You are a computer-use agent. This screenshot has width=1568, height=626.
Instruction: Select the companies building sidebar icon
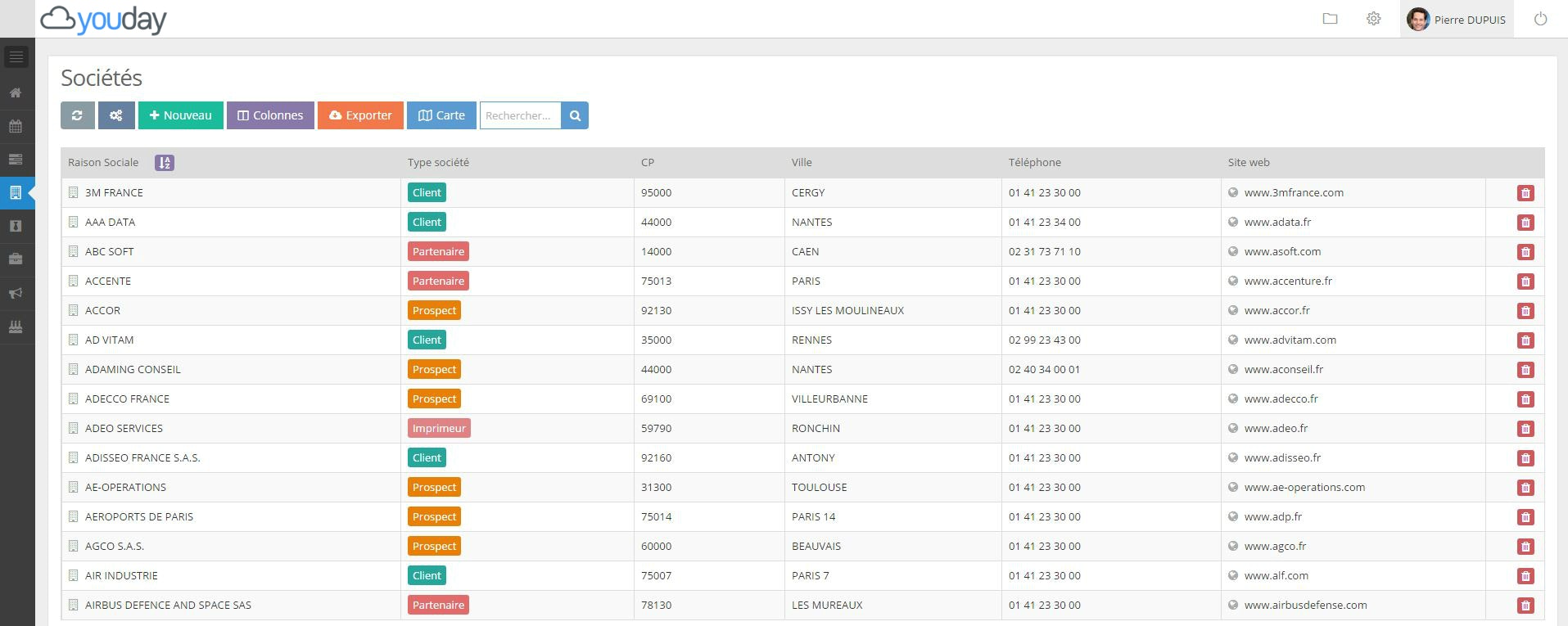click(x=16, y=193)
